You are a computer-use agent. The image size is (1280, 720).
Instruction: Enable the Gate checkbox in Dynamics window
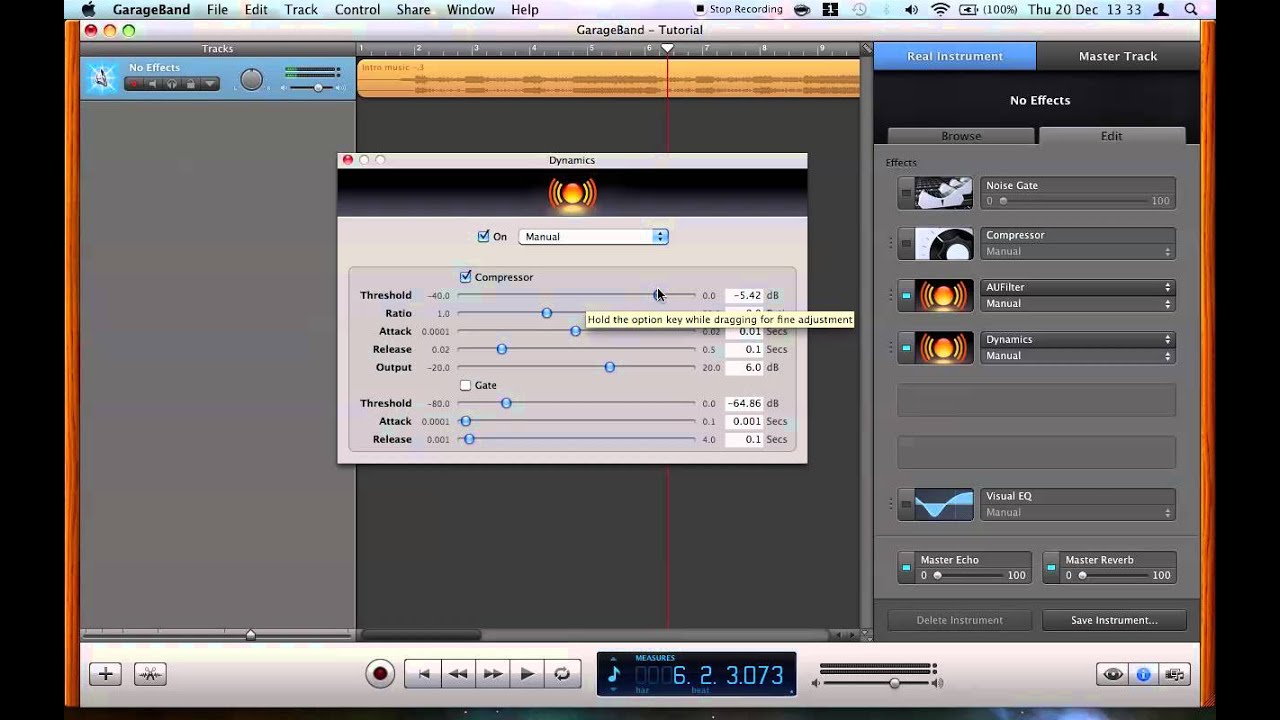[x=466, y=385]
